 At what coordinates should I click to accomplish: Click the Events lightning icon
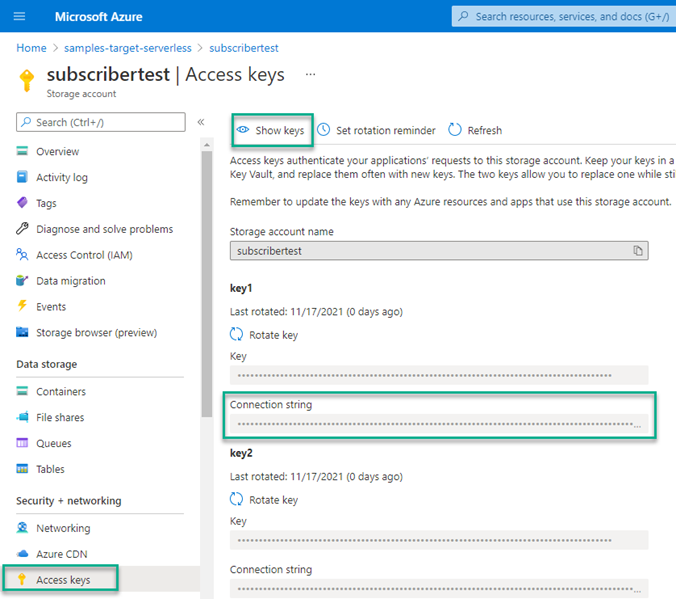(x=22, y=306)
